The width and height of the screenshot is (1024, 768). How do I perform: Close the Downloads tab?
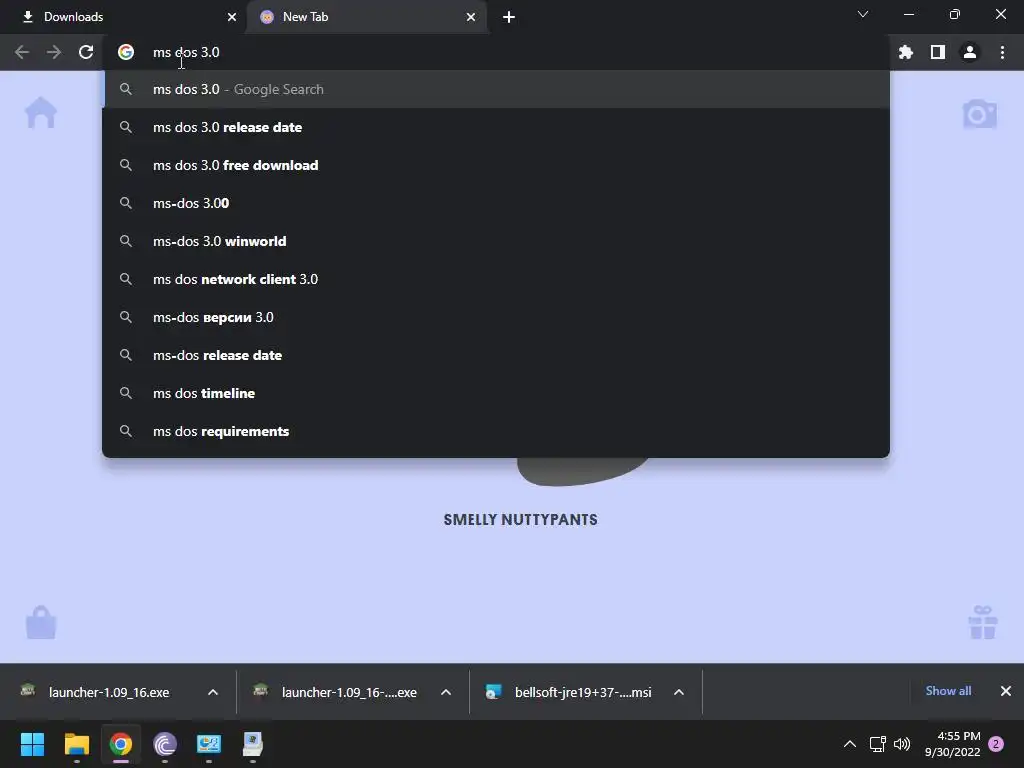click(232, 17)
